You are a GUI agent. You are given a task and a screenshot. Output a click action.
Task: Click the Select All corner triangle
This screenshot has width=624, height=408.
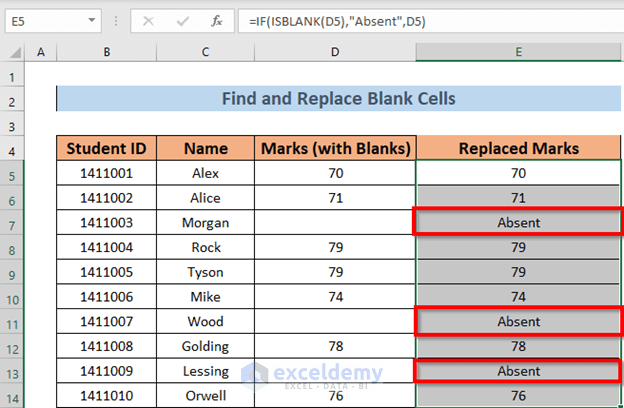(x=15, y=53)
